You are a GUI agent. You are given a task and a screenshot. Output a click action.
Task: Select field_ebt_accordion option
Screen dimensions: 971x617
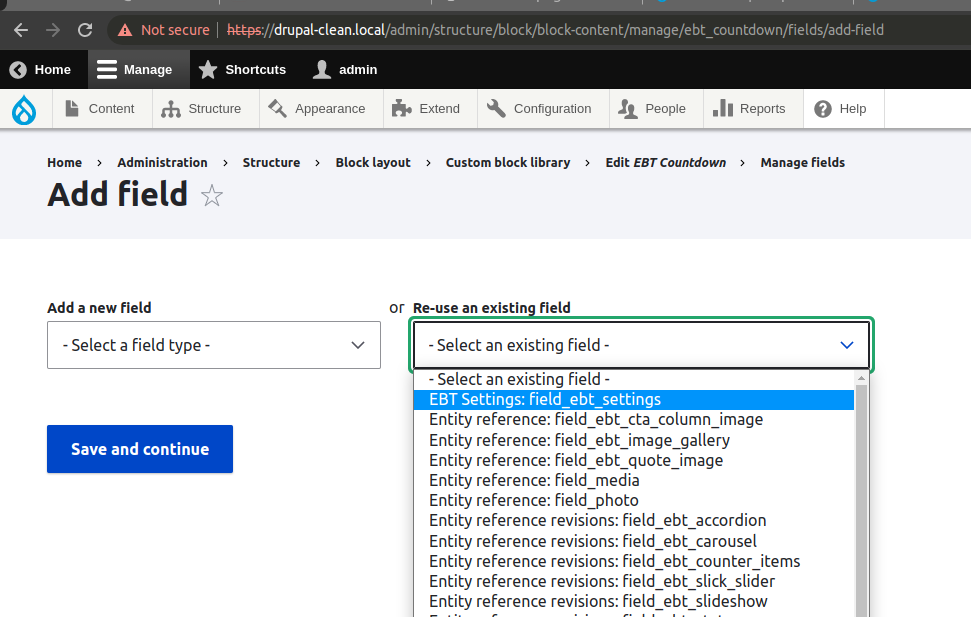(634, 520)
